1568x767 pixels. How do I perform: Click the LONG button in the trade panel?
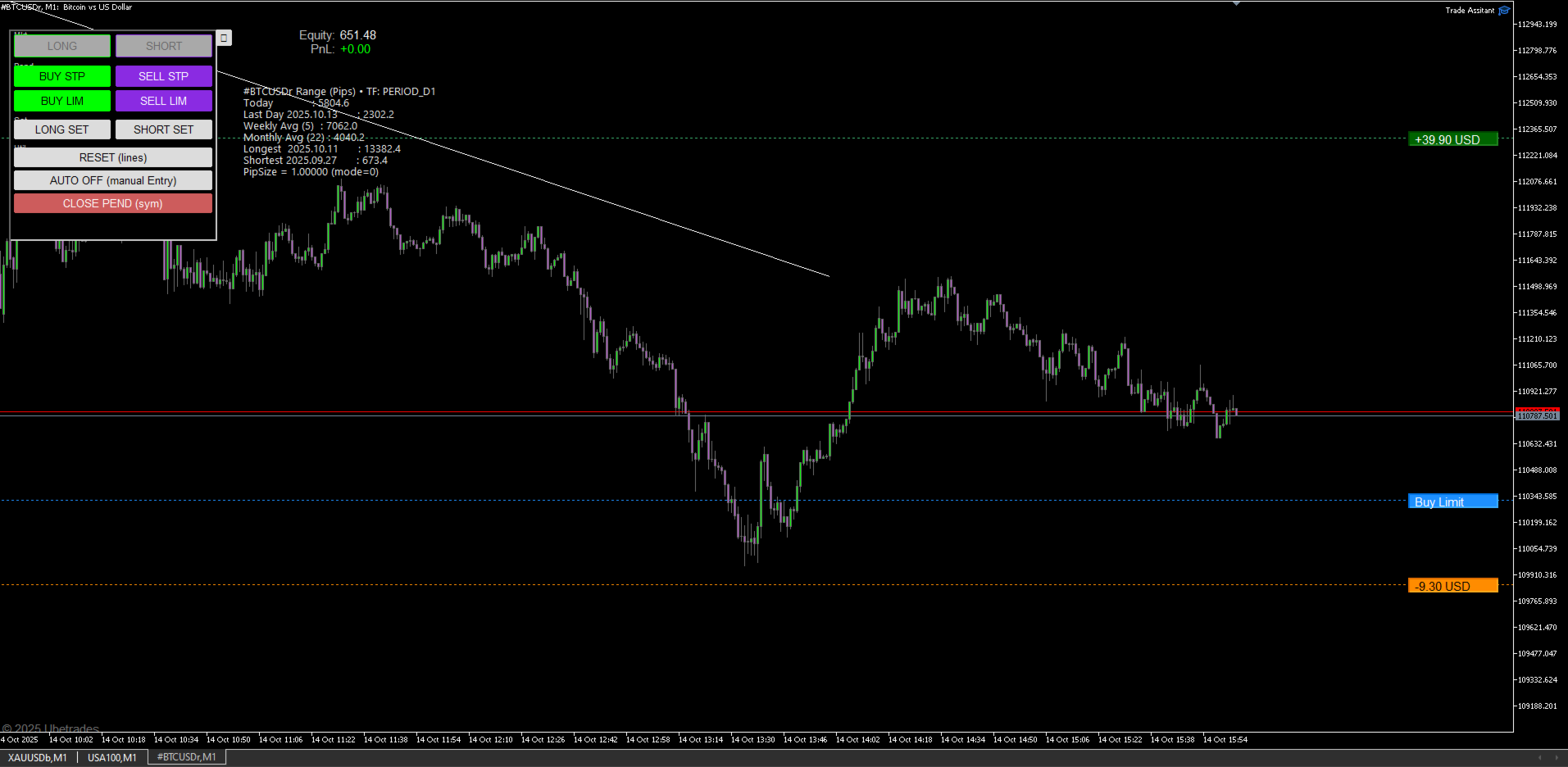(x=62, y=46)
